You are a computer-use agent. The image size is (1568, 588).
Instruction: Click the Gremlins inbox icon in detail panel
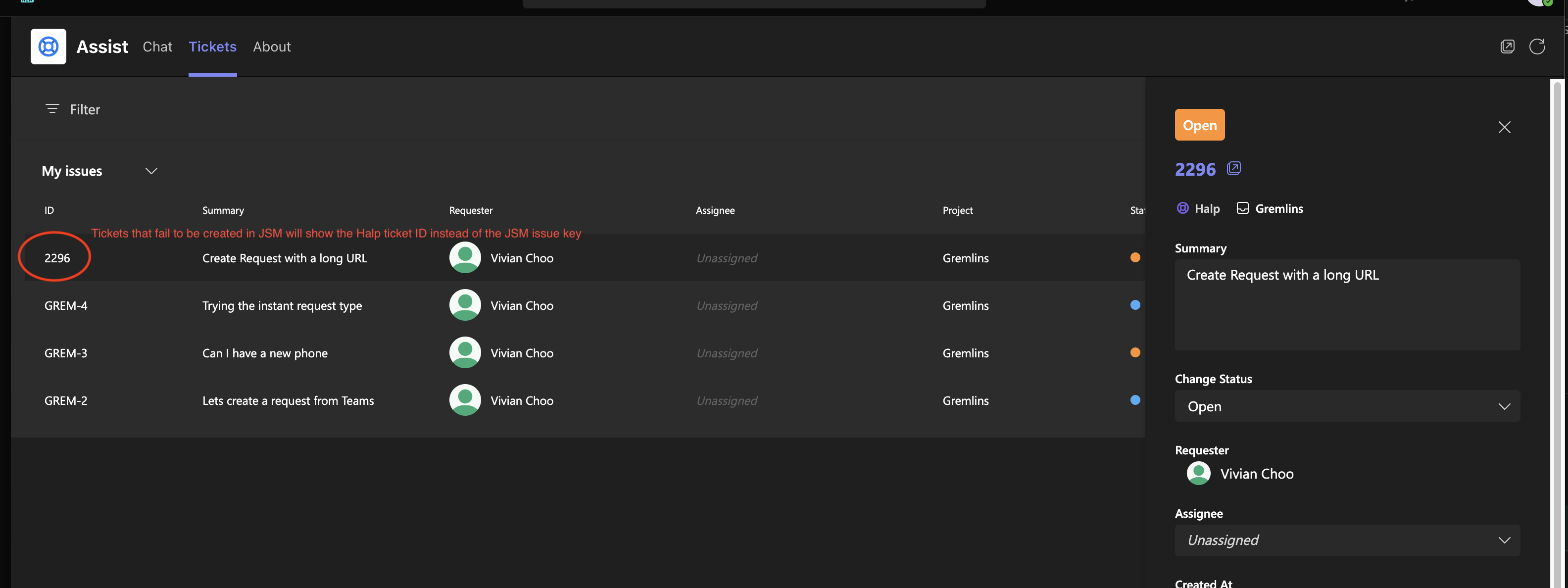pyautogui.click(x=1242, y=208)
